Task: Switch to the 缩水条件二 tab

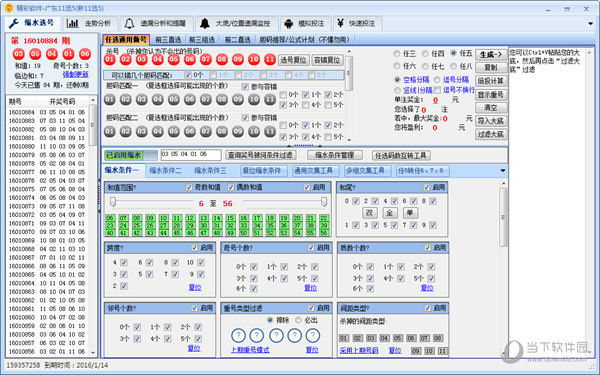Action: click(x=165, y=171)
